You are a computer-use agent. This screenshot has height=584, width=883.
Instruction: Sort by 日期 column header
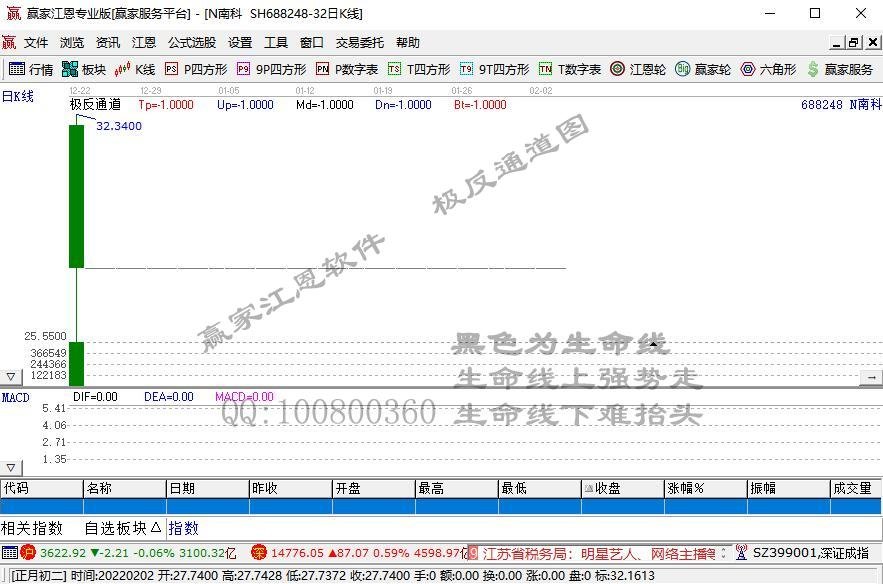(208, 488)
